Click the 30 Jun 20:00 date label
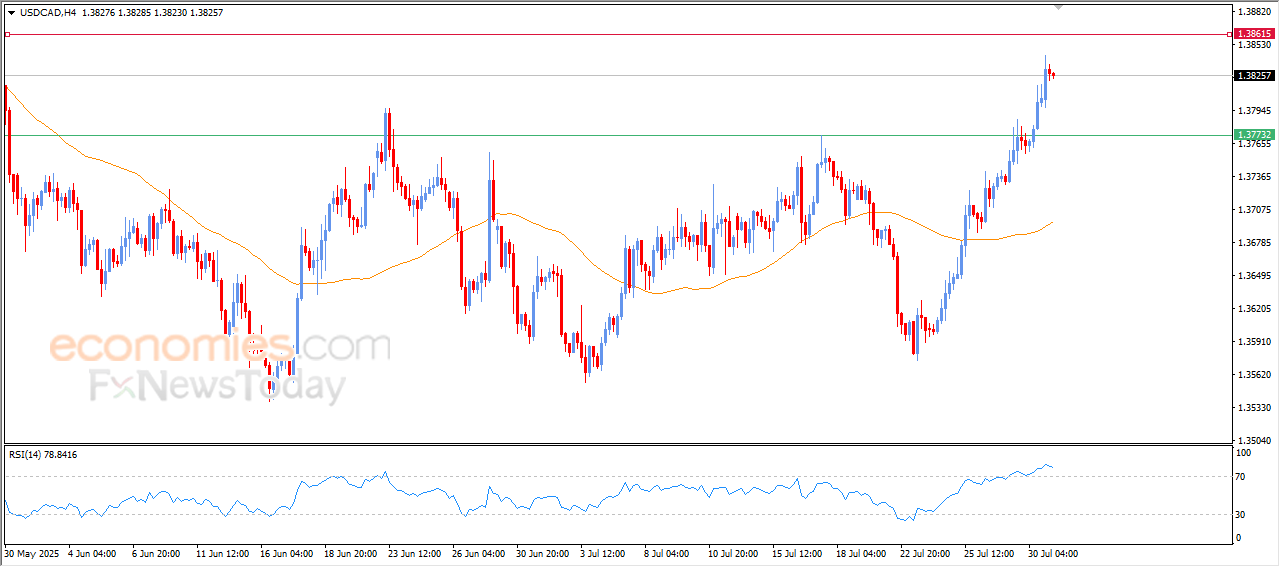Screen dimensions: 1280x567 pyautogui.click(x=542, y=553)
